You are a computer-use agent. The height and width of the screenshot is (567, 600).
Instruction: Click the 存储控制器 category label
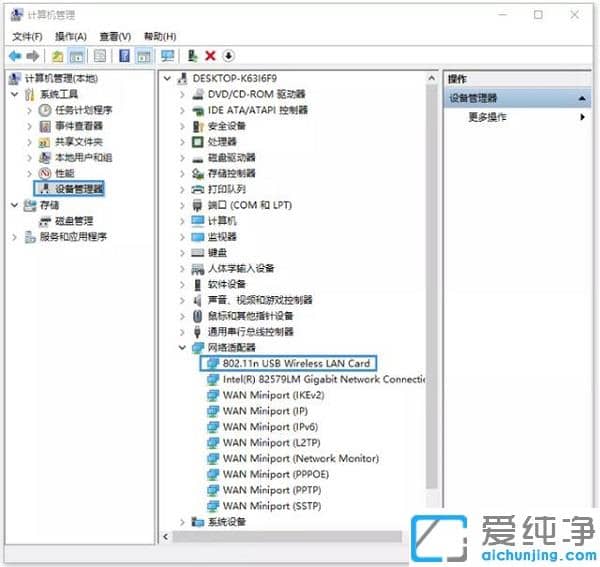pos(231,173)
